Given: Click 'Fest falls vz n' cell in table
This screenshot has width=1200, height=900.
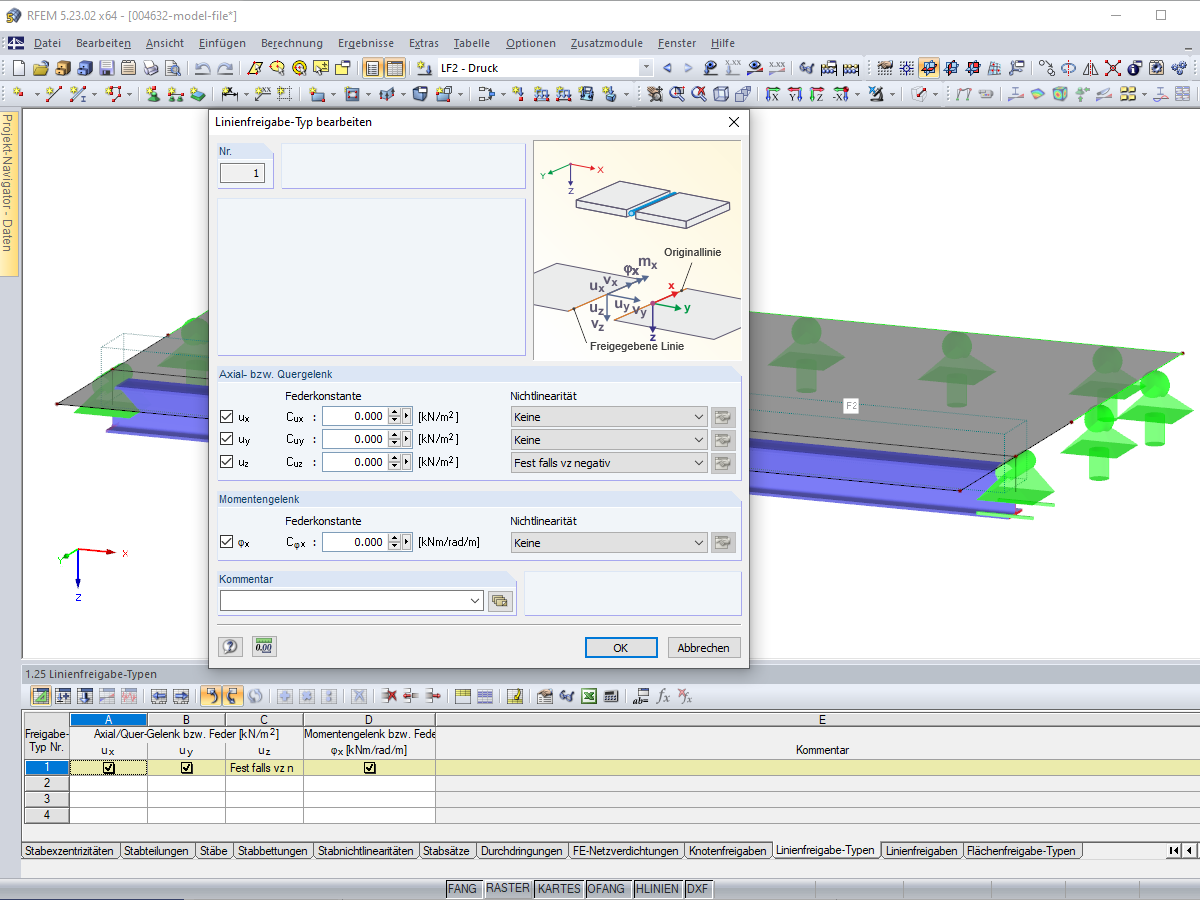Looking at the screenshot, I should pos(264,768).
